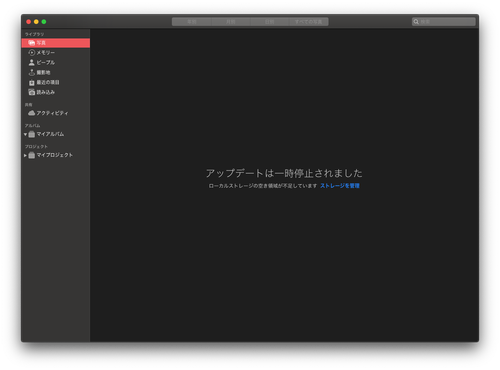Focus the 検索 search field
The height and width of the screenshot is (370, 500).
click(444, 22)
